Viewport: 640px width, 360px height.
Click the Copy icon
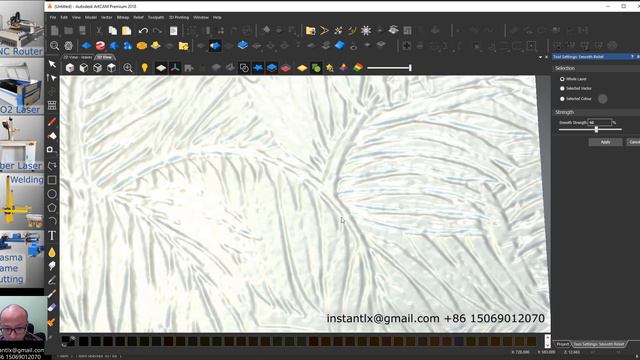pos(113,31)
